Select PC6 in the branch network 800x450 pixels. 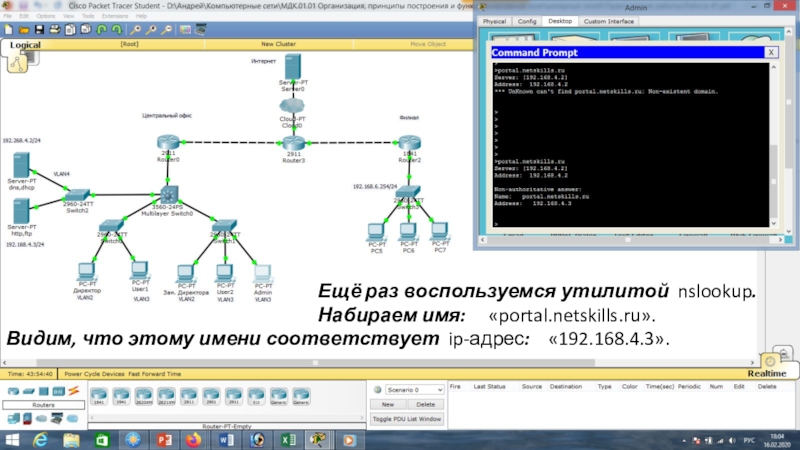point(408,232)
